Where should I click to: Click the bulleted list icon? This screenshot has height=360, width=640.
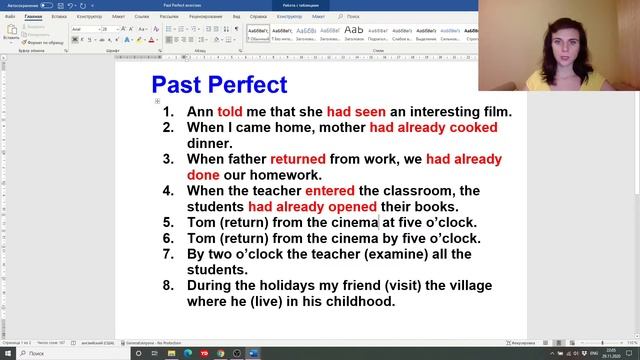tap(169, 29)
